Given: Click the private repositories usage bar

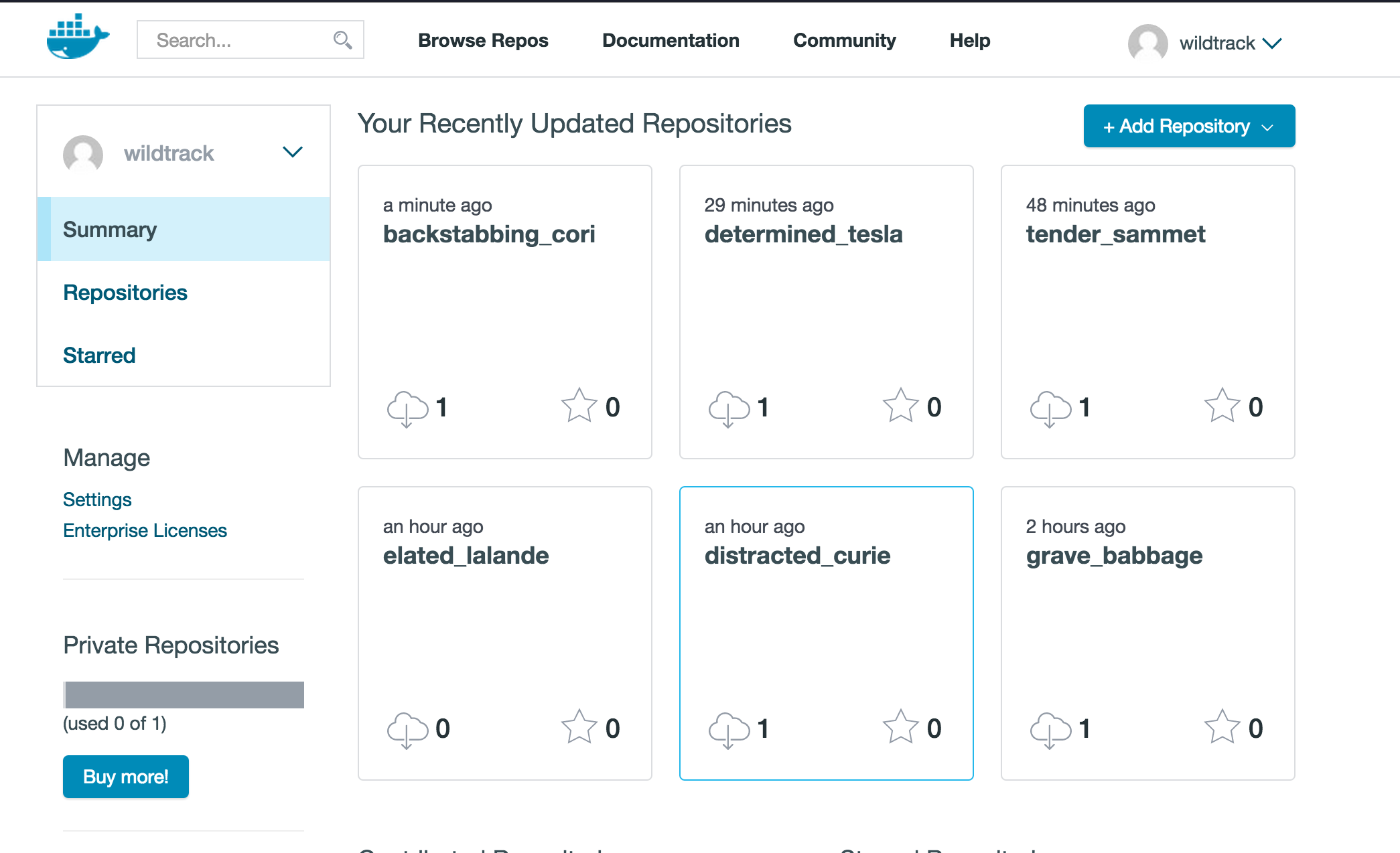Looking at the screenshot, I should [x=184, y=695].
